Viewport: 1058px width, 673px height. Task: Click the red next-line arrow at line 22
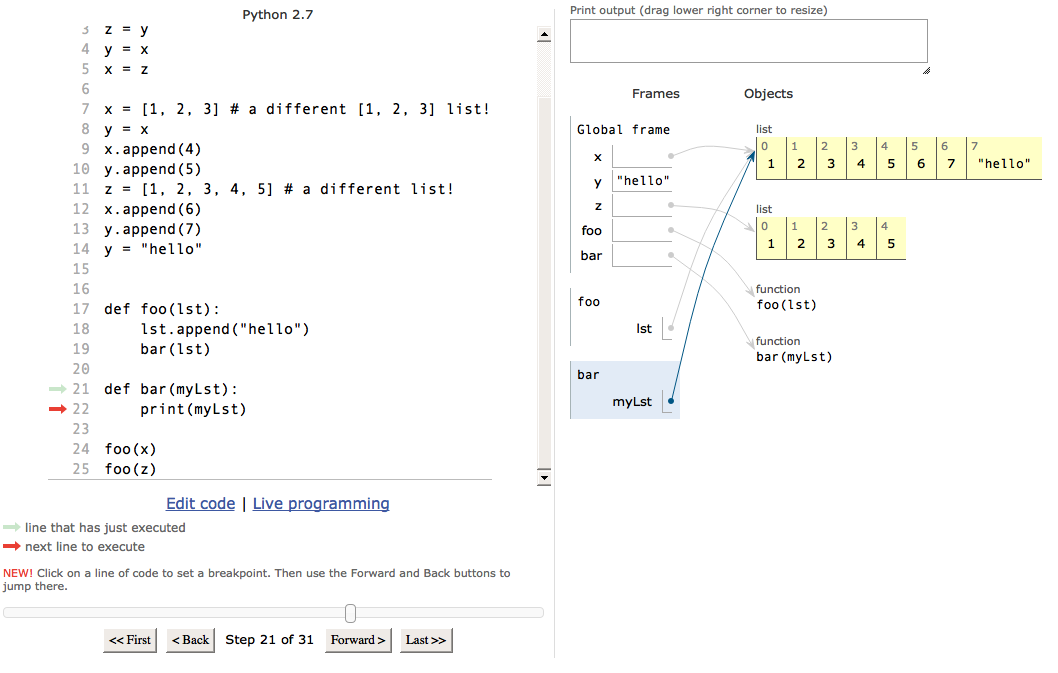coord(57,409)
